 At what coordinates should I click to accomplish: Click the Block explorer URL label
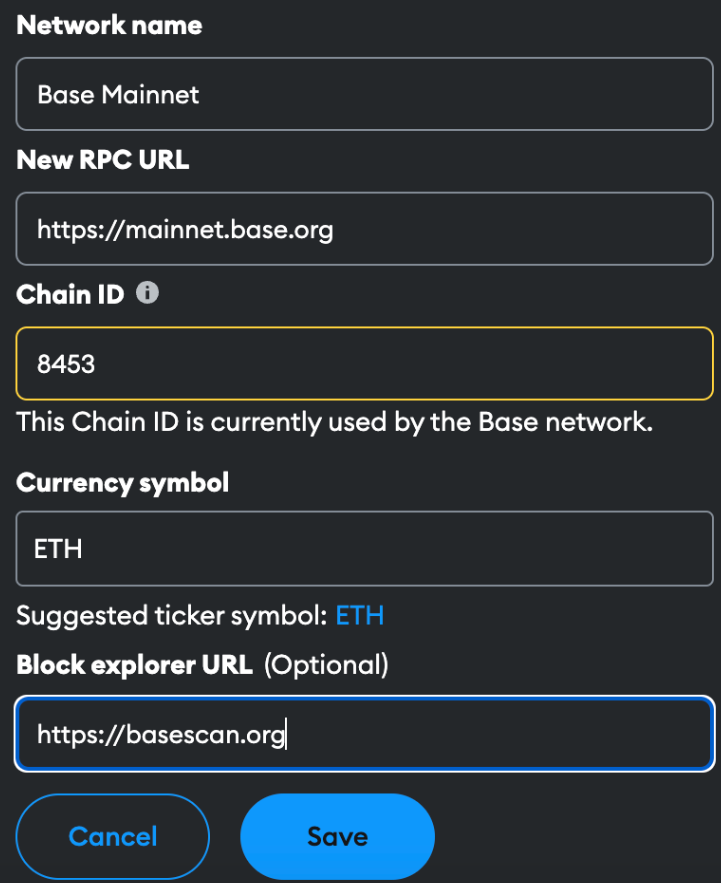134,664
